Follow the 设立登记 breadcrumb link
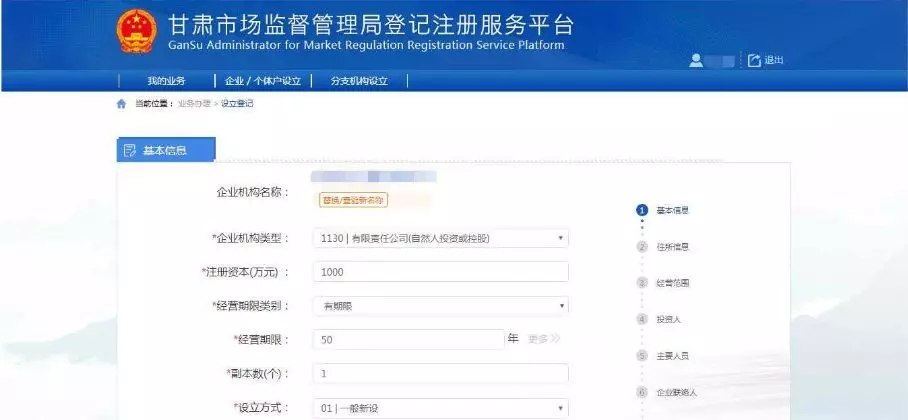The width and height of the screenshot is (908, 420). 237,104
